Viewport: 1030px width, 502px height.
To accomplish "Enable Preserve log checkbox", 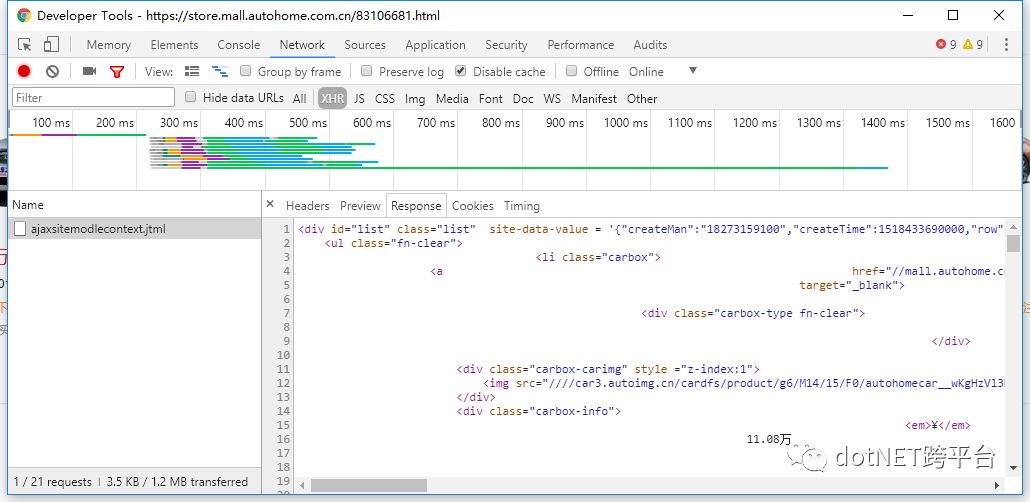I will click(367, 71).
